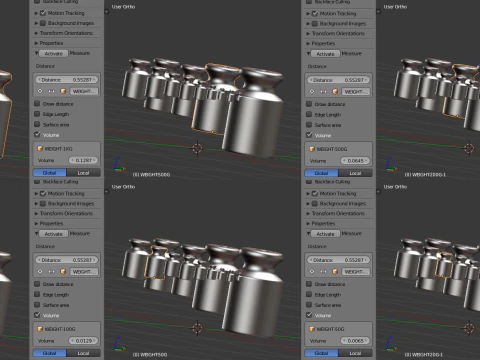Image resolution: width=480 pixels, height=360 pixels.
Task: Expand Background Images section in WEIGHT-1KG panel
Action: (36, 23)
